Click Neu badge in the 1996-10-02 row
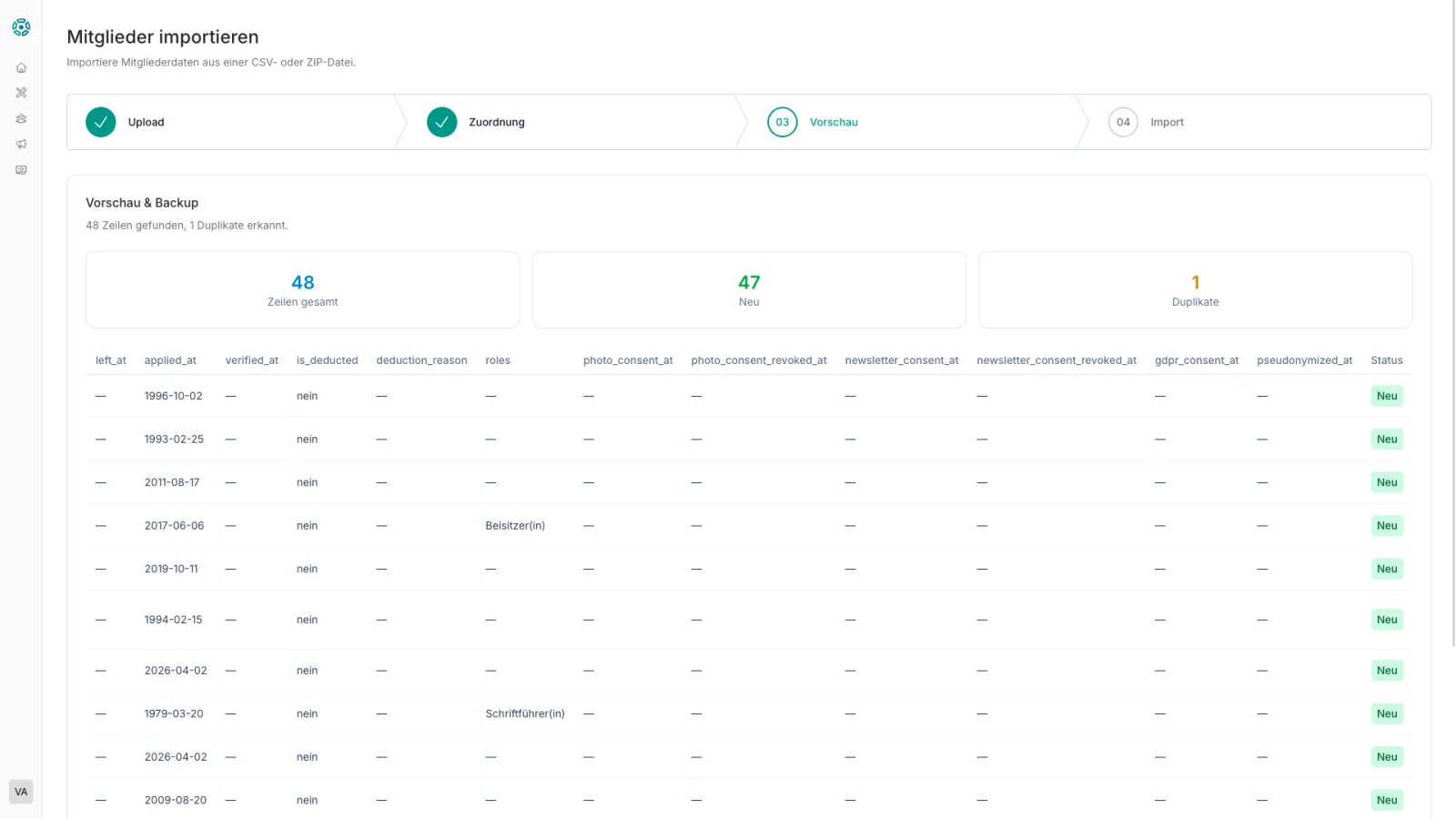The width and height of the screenshot is (1456, 819). tap(1386, 396)
